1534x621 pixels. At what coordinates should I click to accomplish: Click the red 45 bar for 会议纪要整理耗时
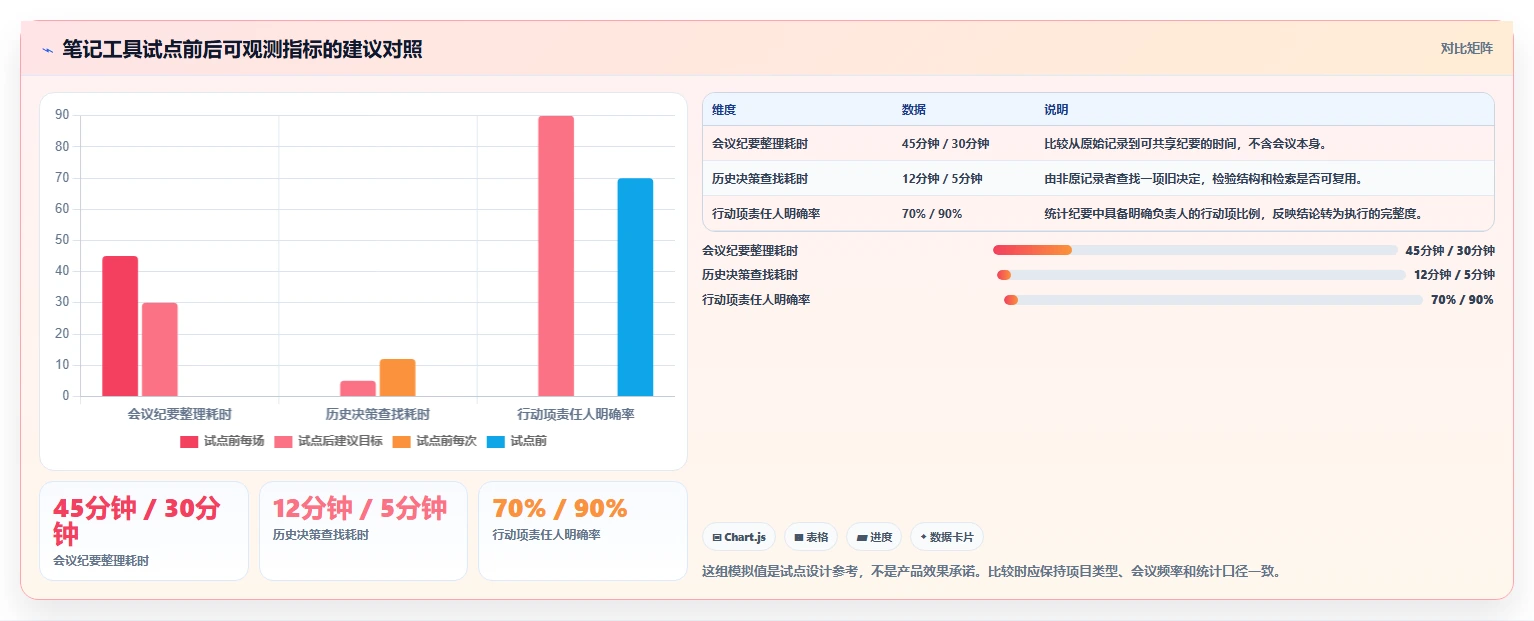[x=120, y=326]
